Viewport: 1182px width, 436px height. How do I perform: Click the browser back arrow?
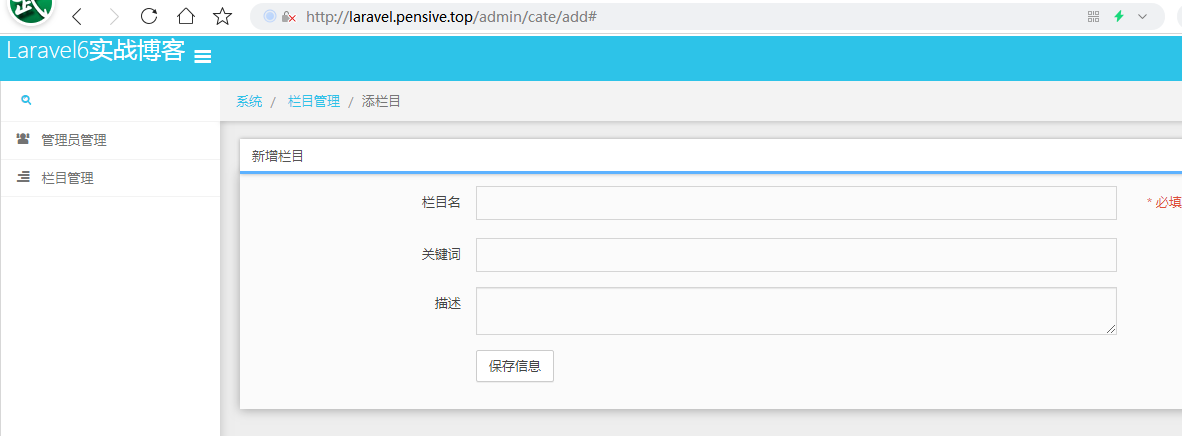click(x=77, y=16)
